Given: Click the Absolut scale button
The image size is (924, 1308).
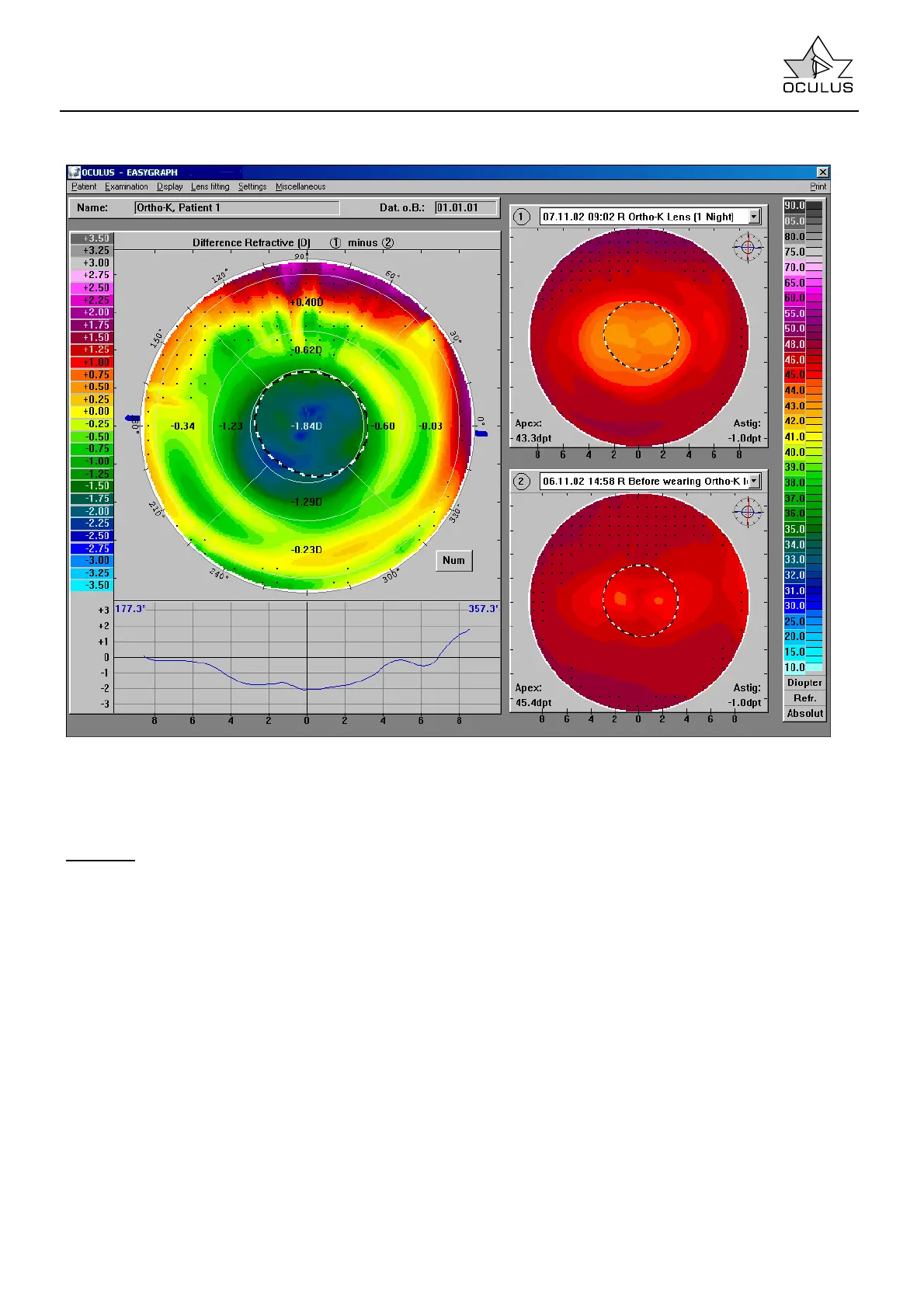Looking at the screenshot, I should [x=804, y=713].
